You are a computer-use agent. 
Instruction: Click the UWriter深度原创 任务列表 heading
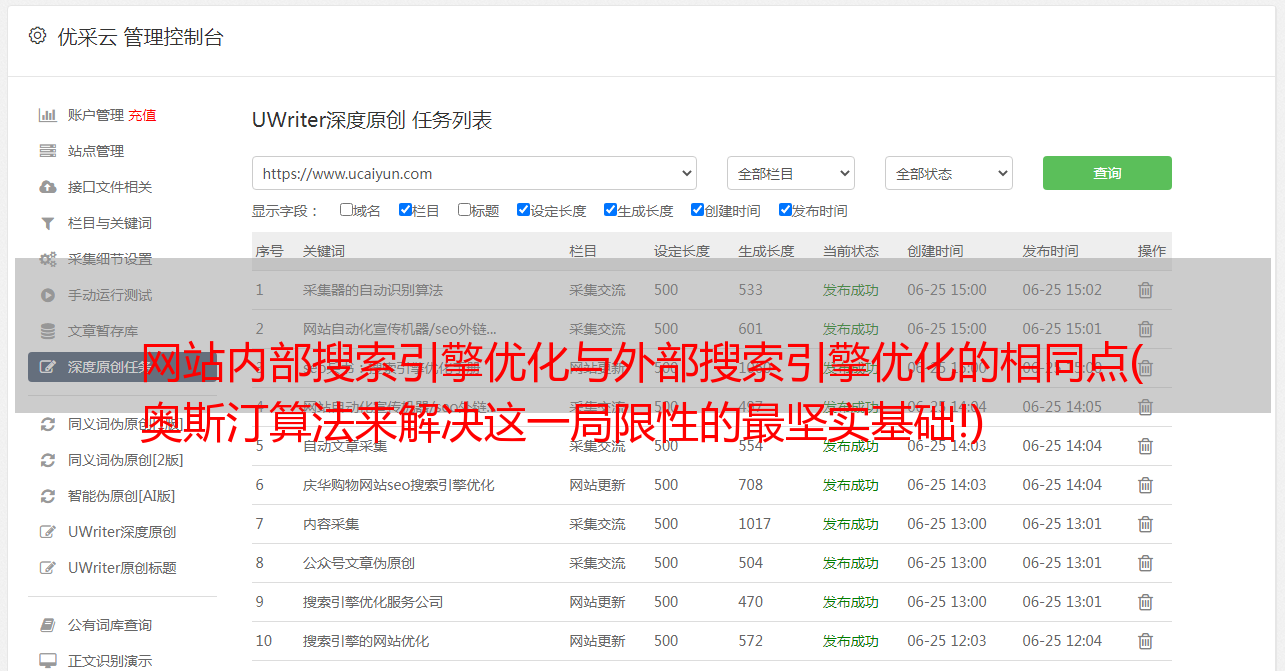click(372, 121)
